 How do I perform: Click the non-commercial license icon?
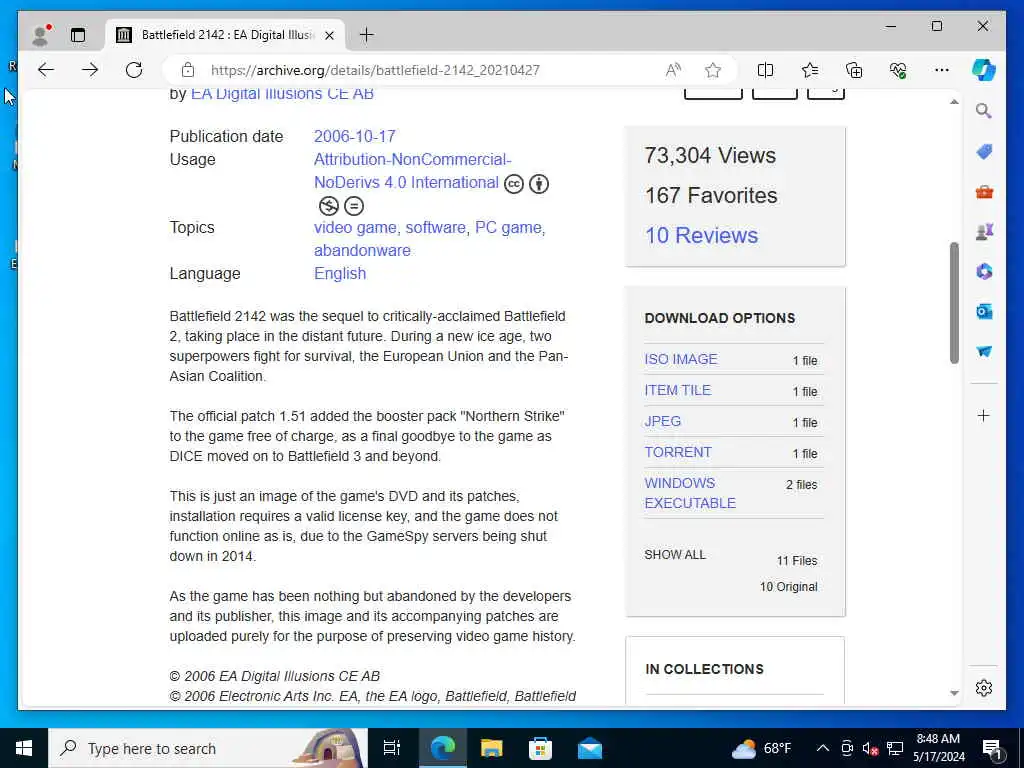pos(328,206)
